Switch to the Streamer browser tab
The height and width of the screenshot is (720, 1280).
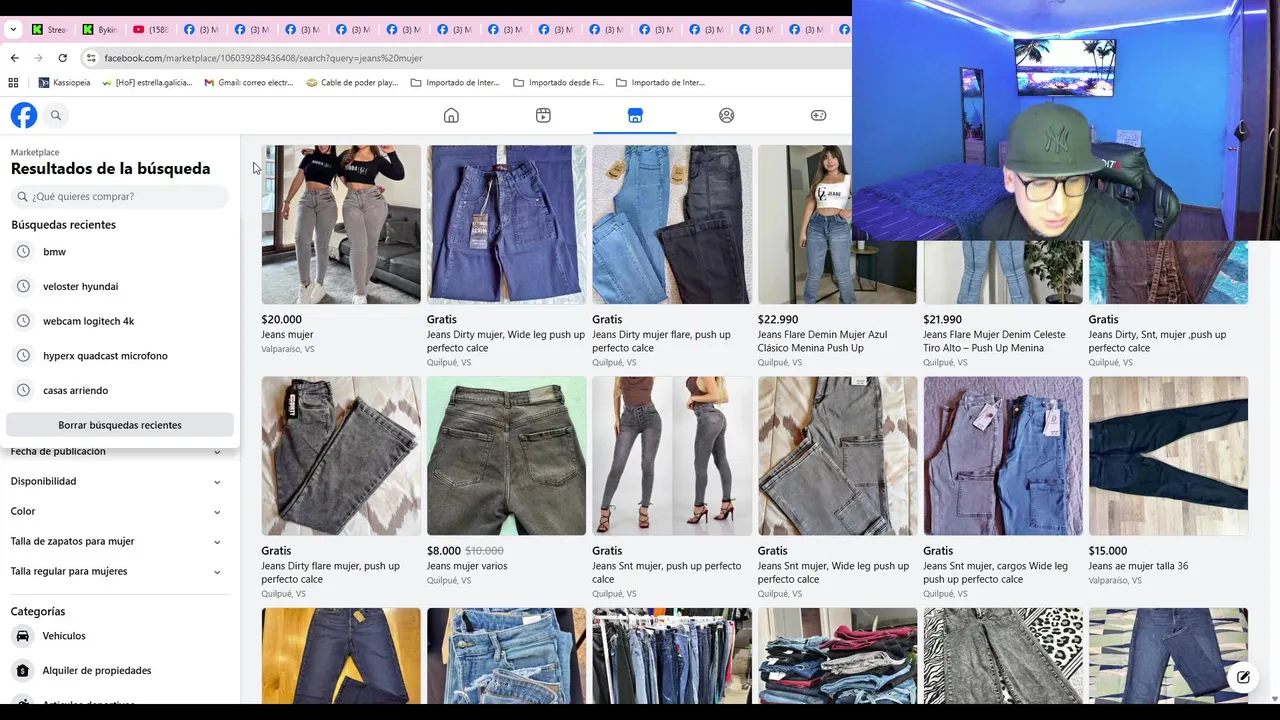[50, 30]
